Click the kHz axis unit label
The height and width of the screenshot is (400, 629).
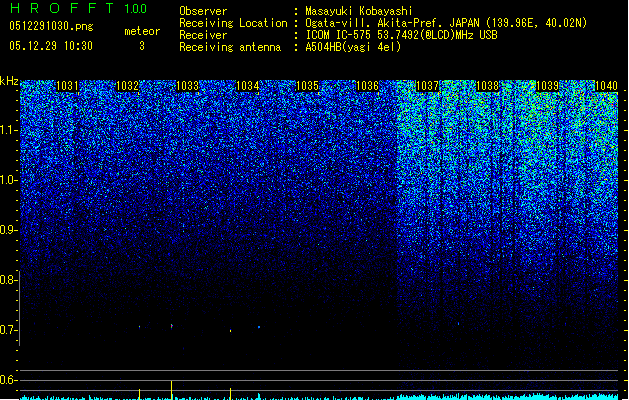[9, 81]
